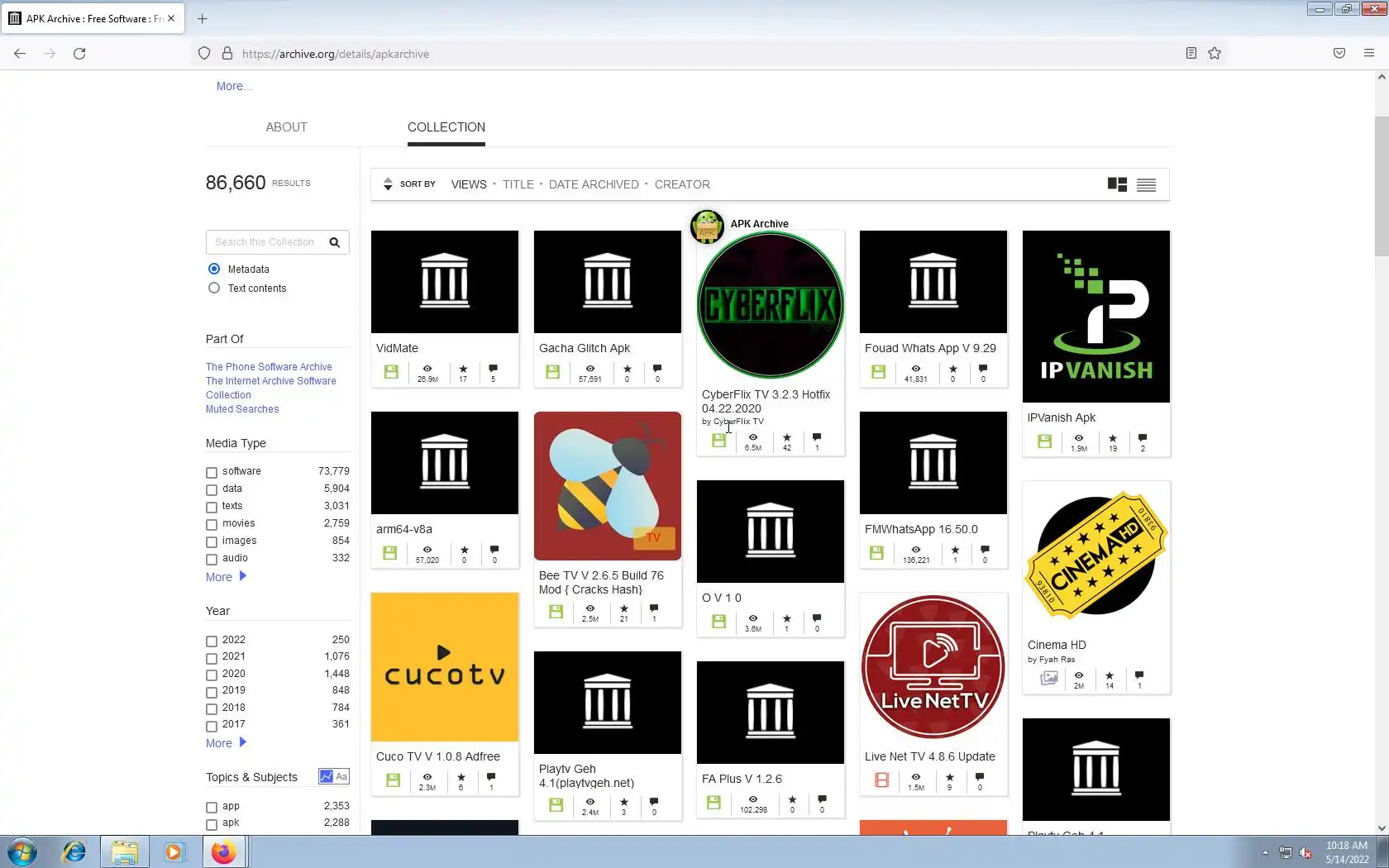Viewport: 1389px width, 868px height.
Task: Open the ABOUT tab
Action: 286,127
